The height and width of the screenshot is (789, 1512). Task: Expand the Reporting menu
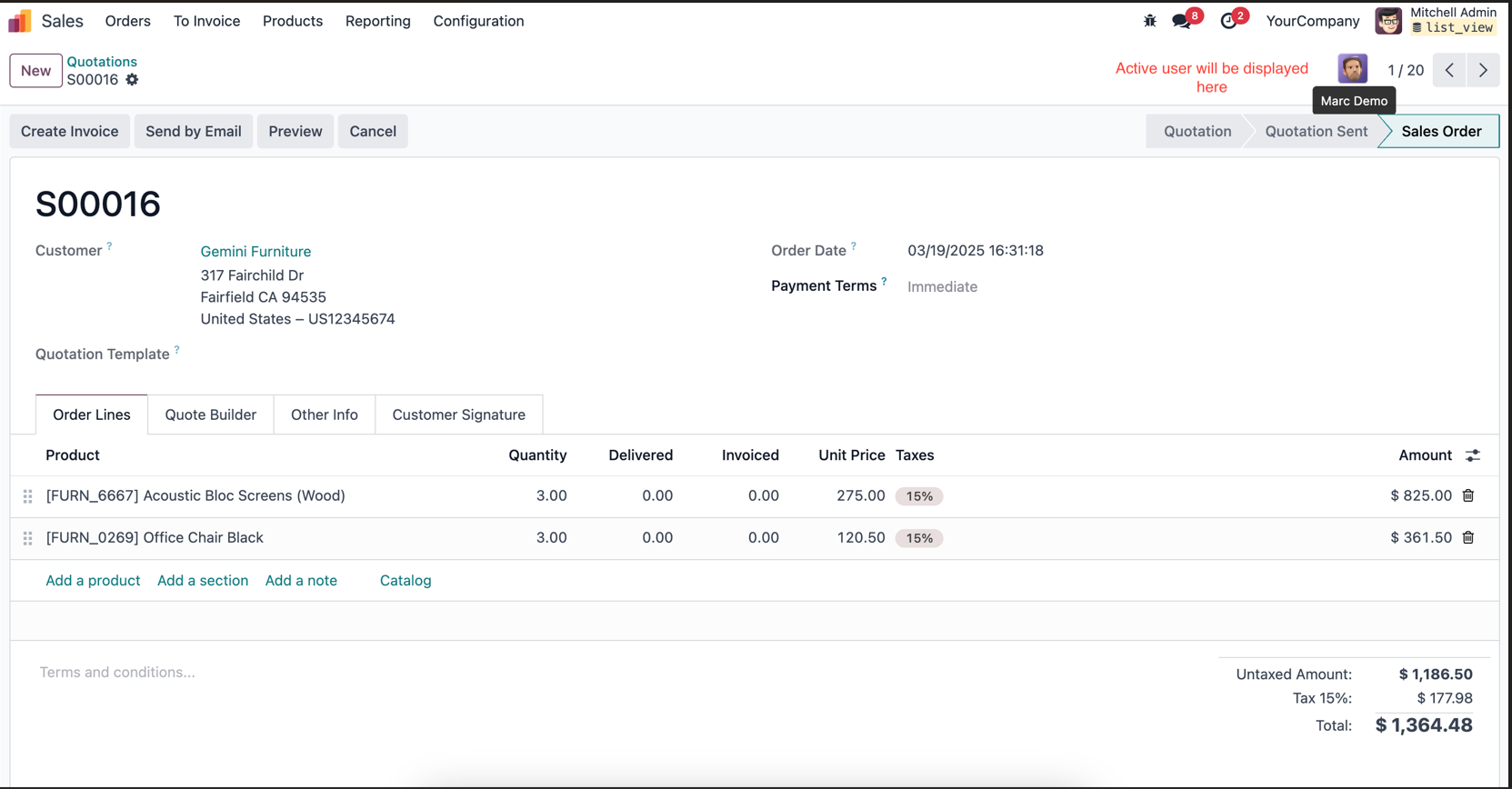(x=377, y=21)
